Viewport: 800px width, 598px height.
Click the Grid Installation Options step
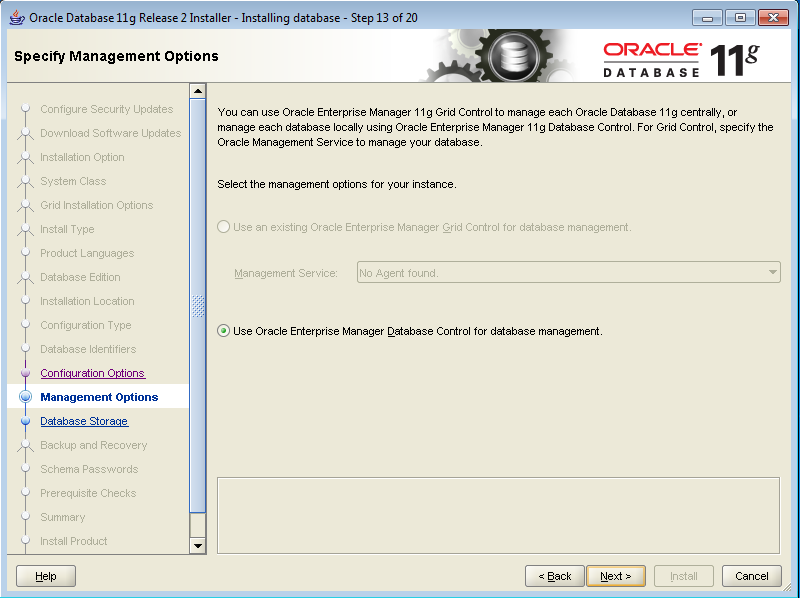[x=96, y=205]
